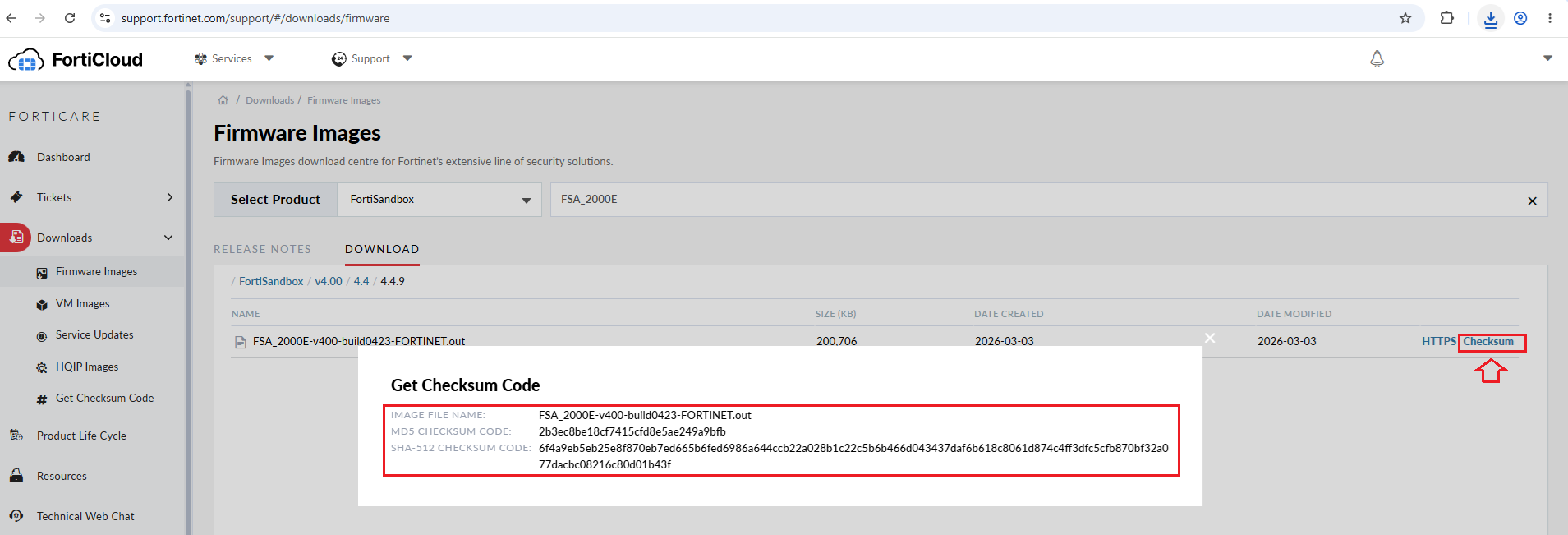Open VM Images in sidebar
1568x535 pixels.
[x=82, y=304]
